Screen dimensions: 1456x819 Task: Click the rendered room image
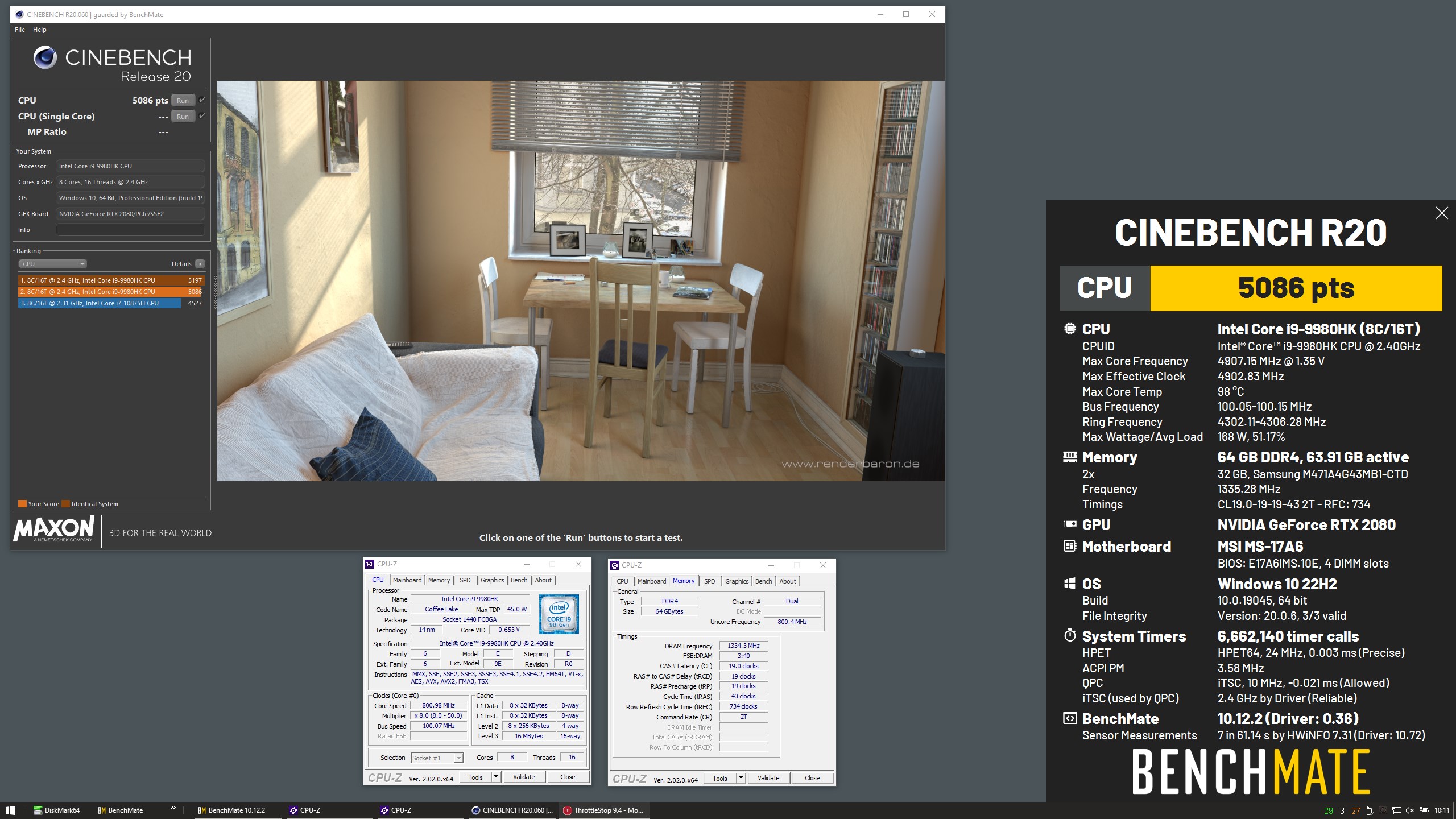[581, 281]
